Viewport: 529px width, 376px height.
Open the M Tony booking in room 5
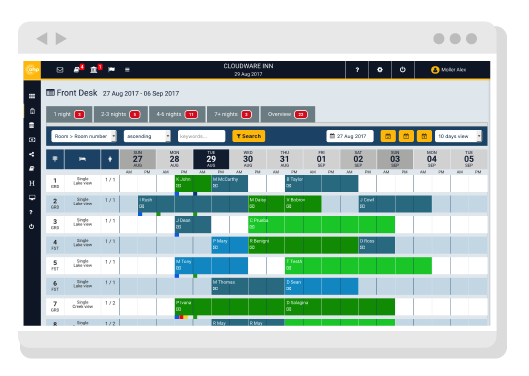211,266
